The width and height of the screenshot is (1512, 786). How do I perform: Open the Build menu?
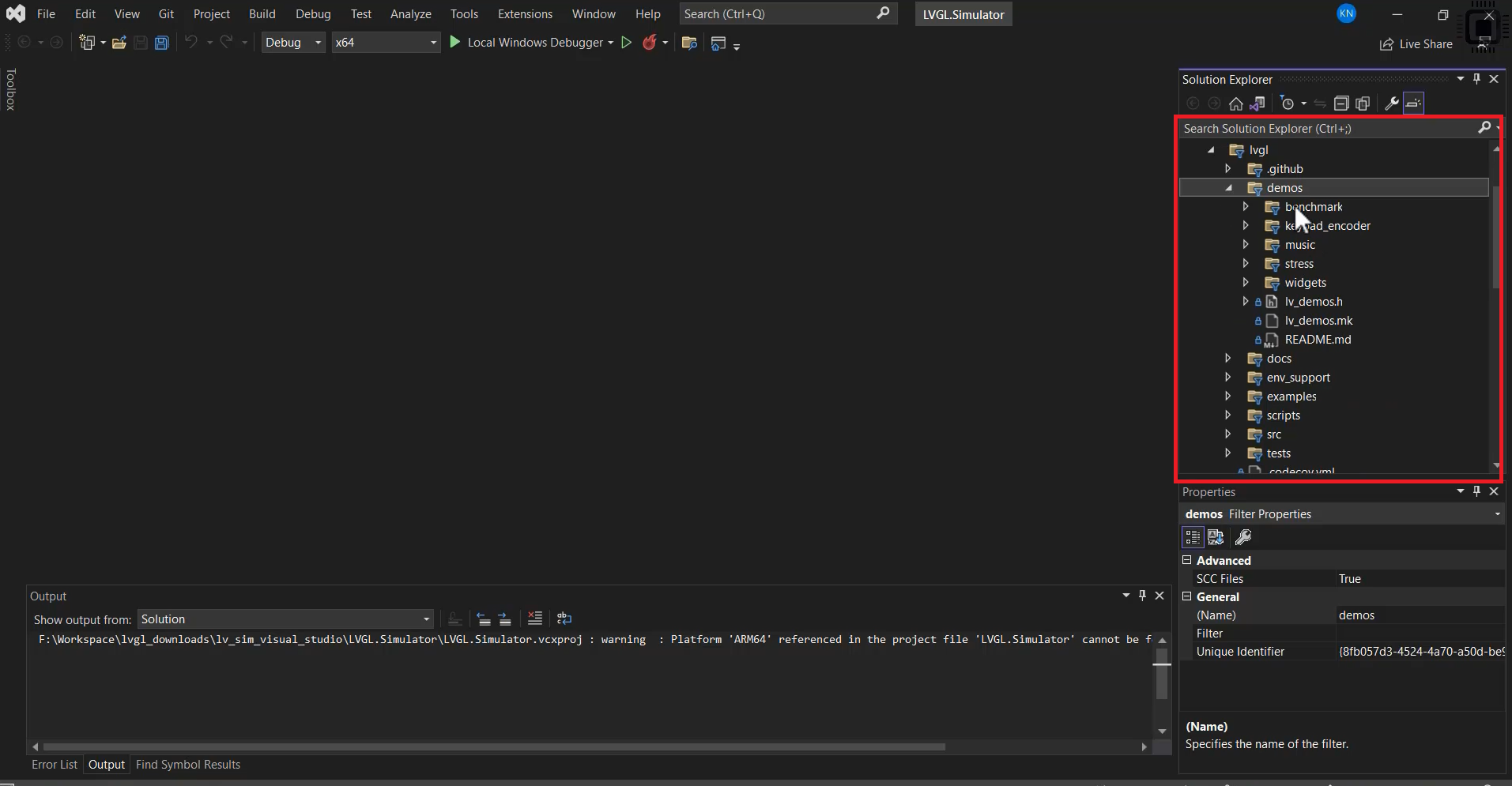pyautogui.click(x=262, y=14)
